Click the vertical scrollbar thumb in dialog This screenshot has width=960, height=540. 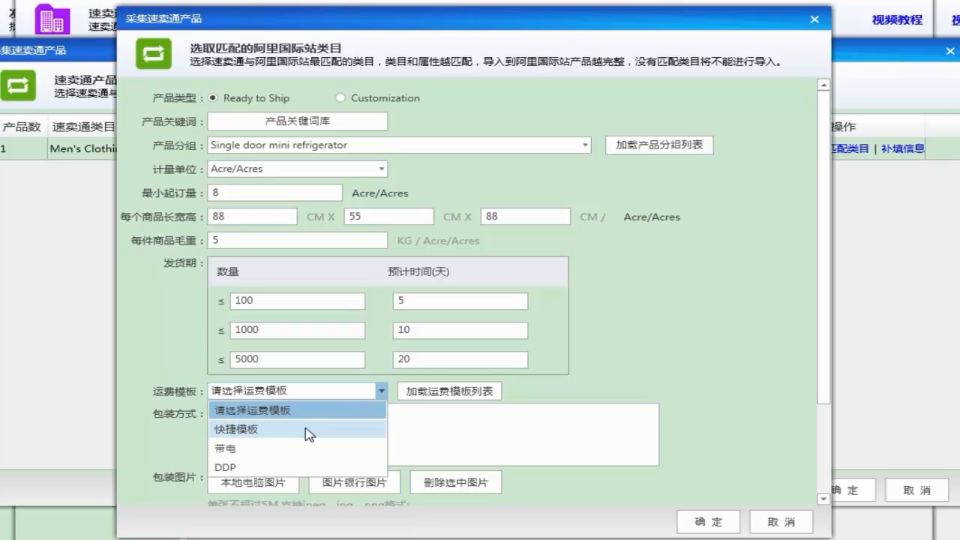[823, 247]
